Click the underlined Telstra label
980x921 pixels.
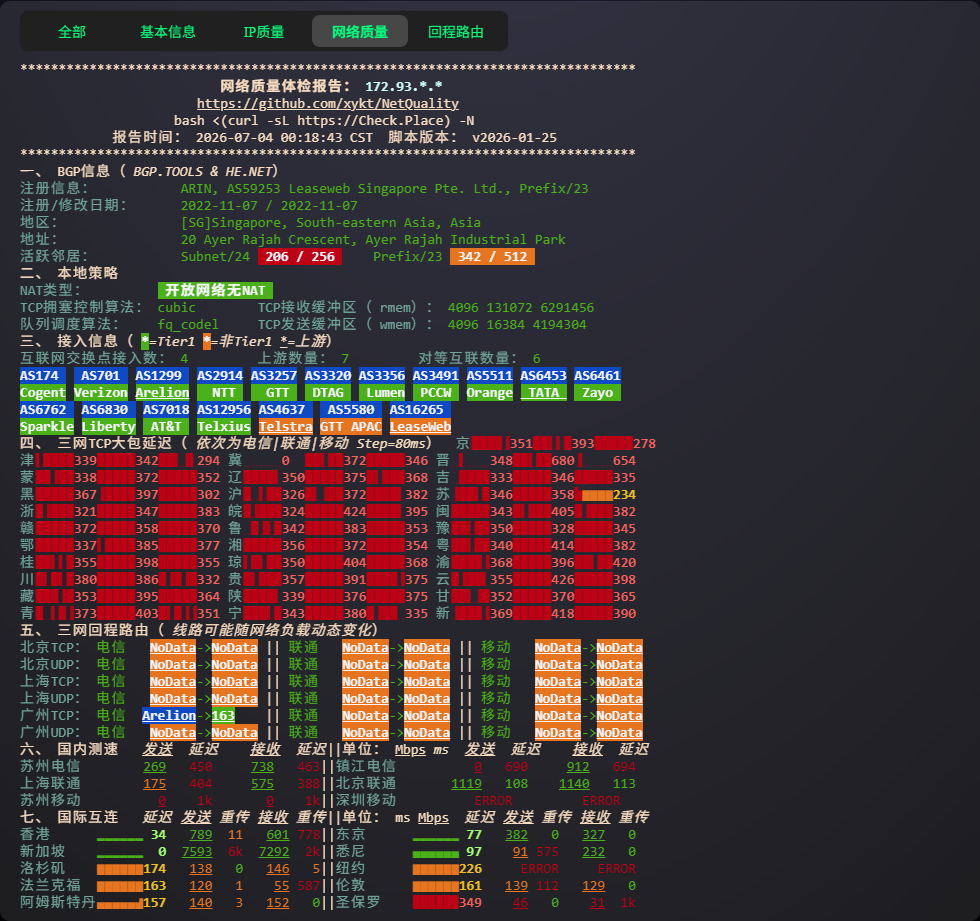click(285, 427)
